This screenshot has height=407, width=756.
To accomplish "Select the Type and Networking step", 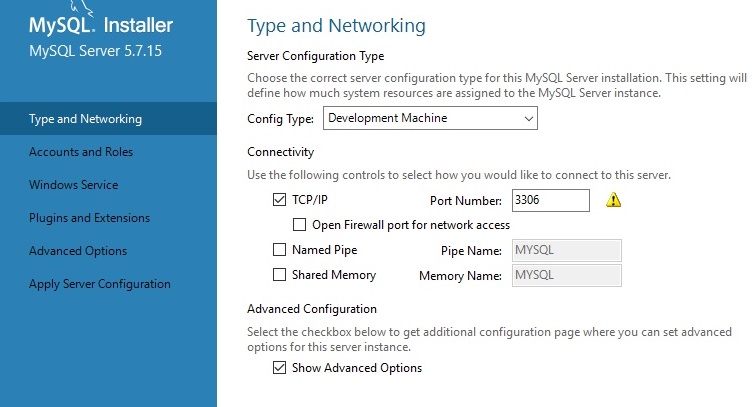I will [x=108, y=119].
